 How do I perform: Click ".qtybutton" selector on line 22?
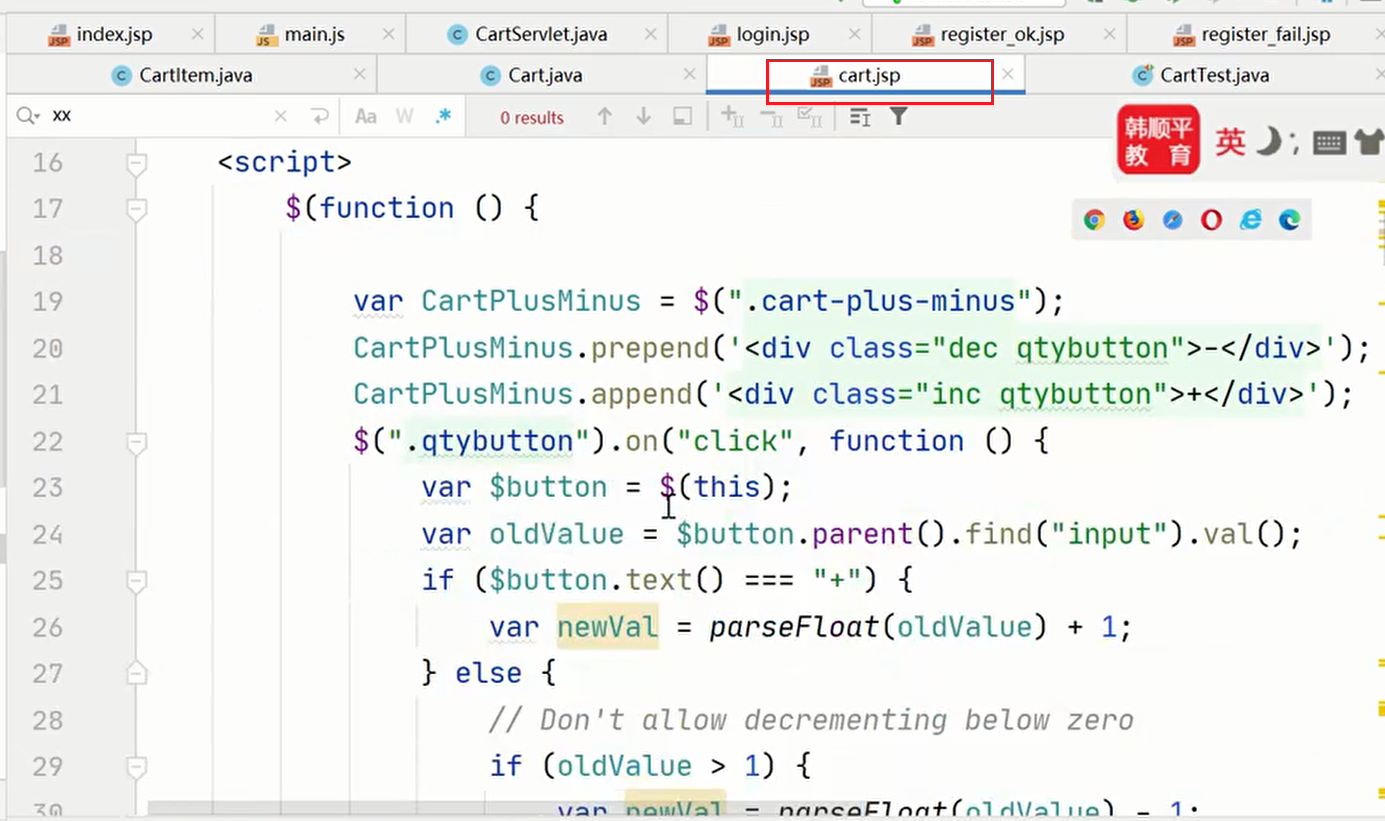click(488, 440)
